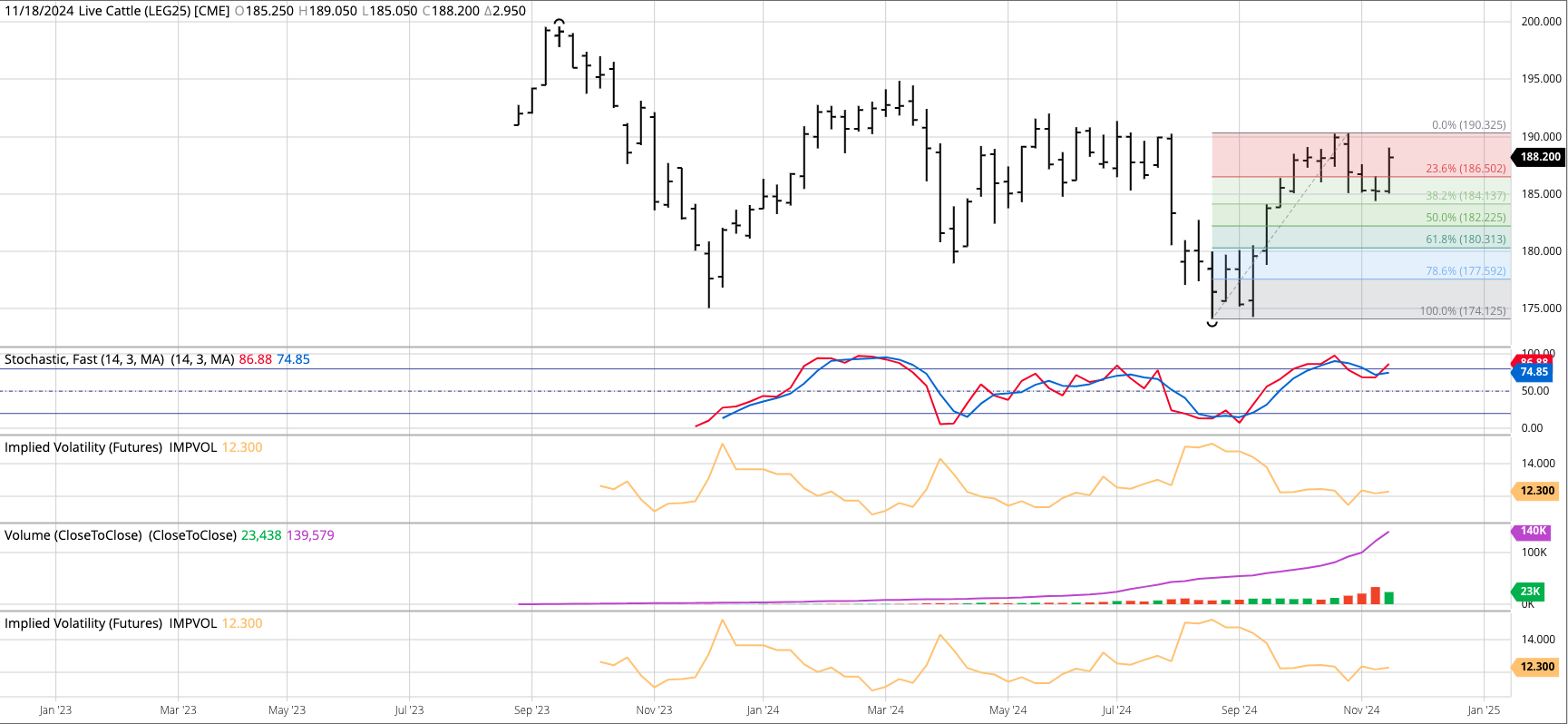This screenshot has width=1568, height=724.
Task: Select the 50.0% (182.225) retracement label
Action: (x=1465, y=218)
